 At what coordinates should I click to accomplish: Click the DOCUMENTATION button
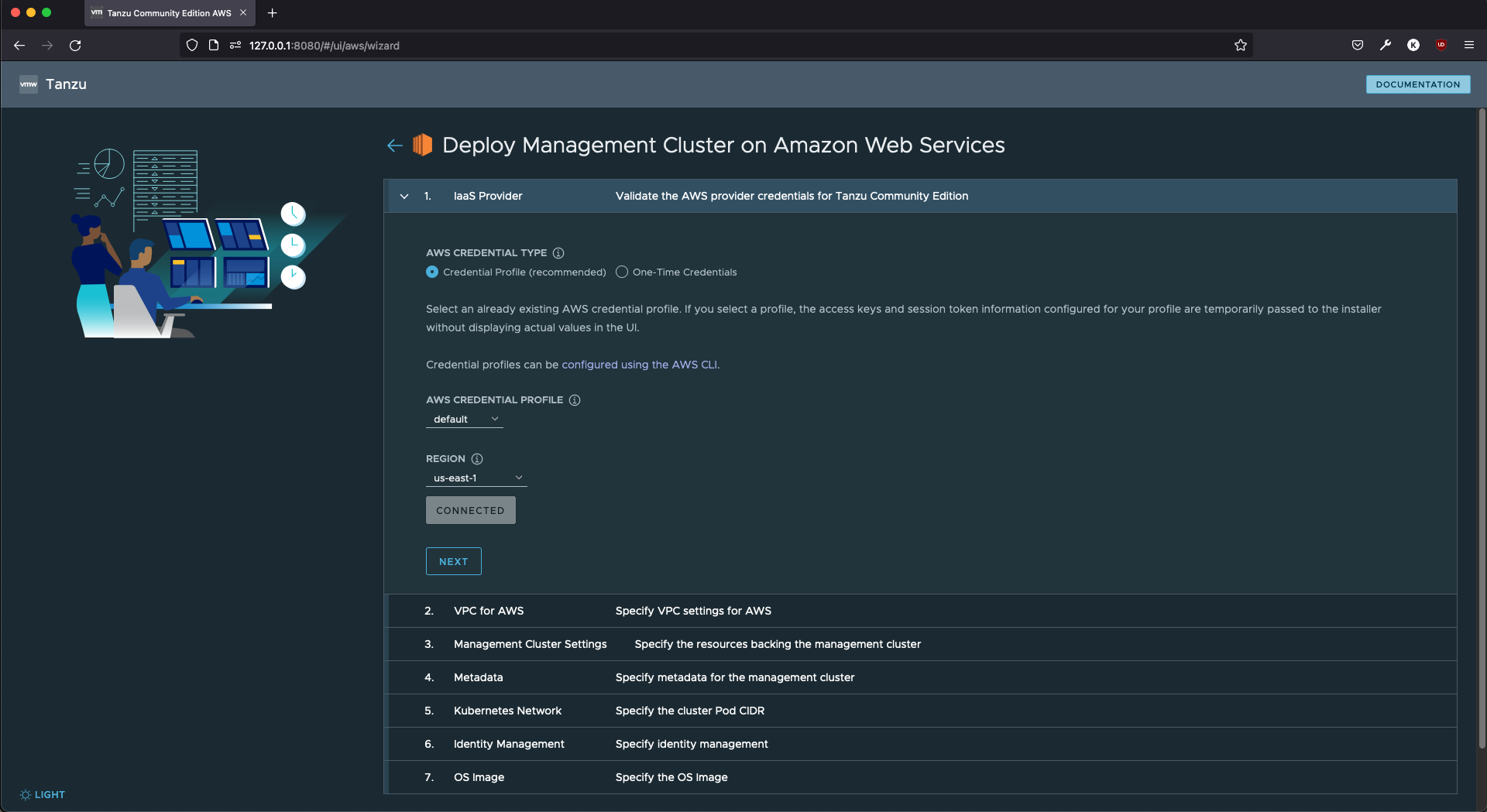pos(1417,84)
